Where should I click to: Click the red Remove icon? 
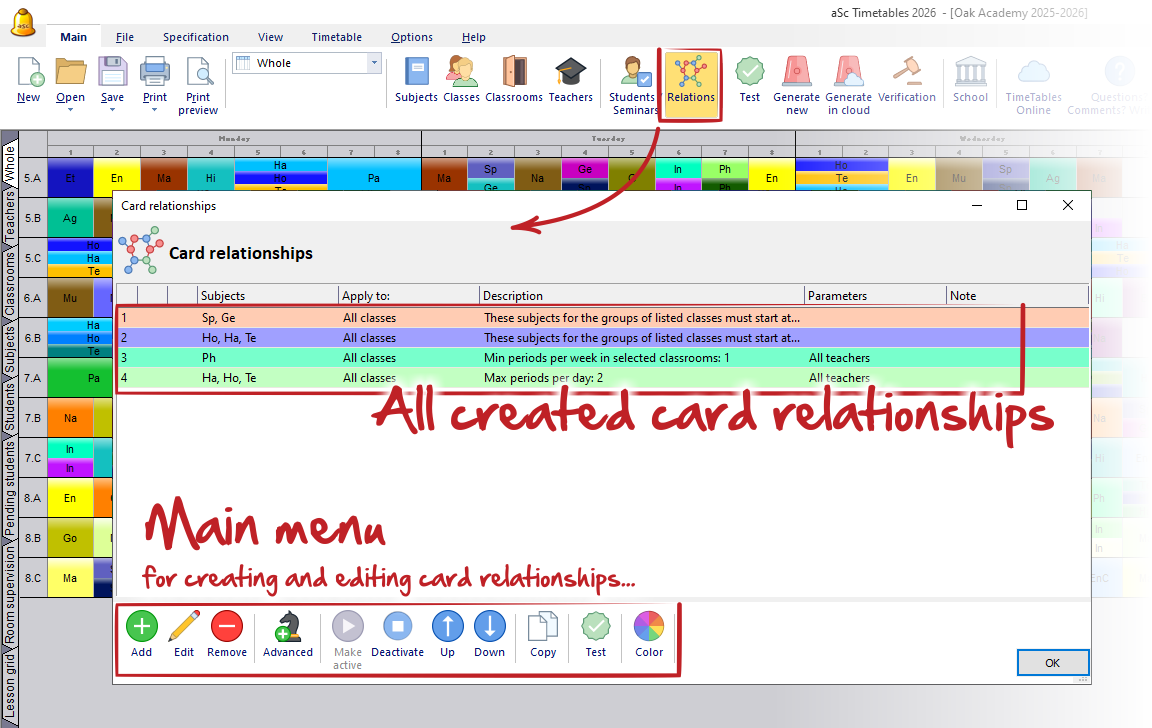[x=227, y=627]
